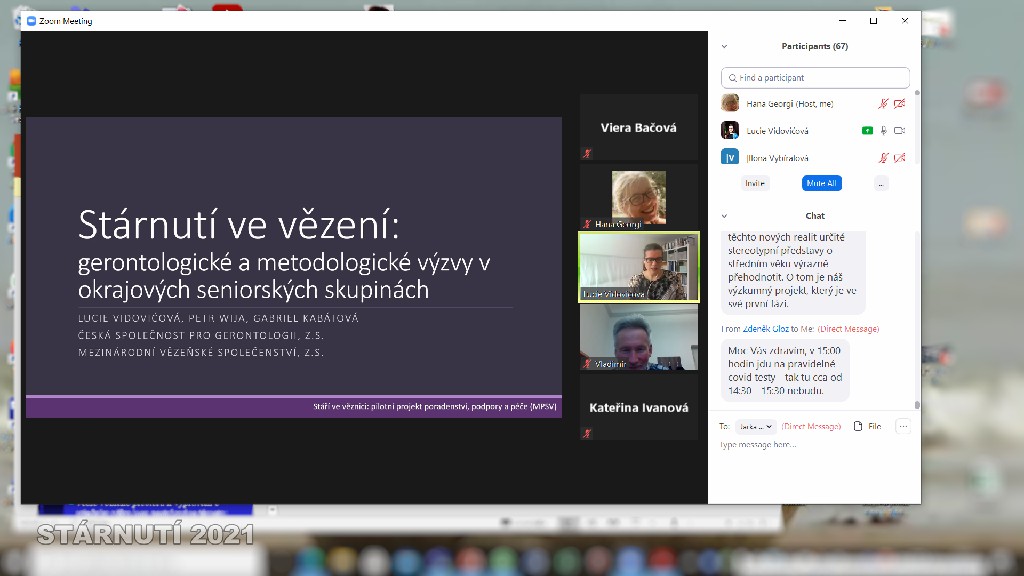Click Lucie Vidovićová's microphone icon
Screen dimensions: 1024x576
click(883, 131)
